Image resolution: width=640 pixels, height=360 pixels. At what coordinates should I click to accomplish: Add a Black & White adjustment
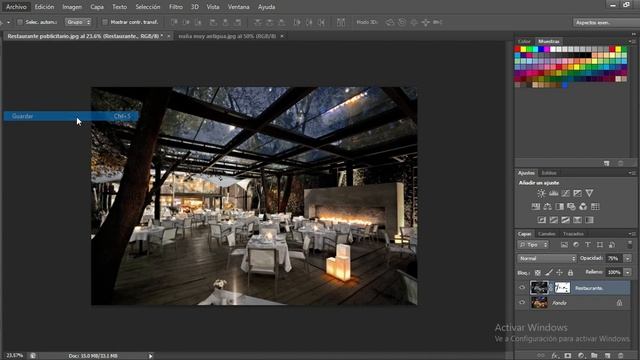tap(559, 207)
